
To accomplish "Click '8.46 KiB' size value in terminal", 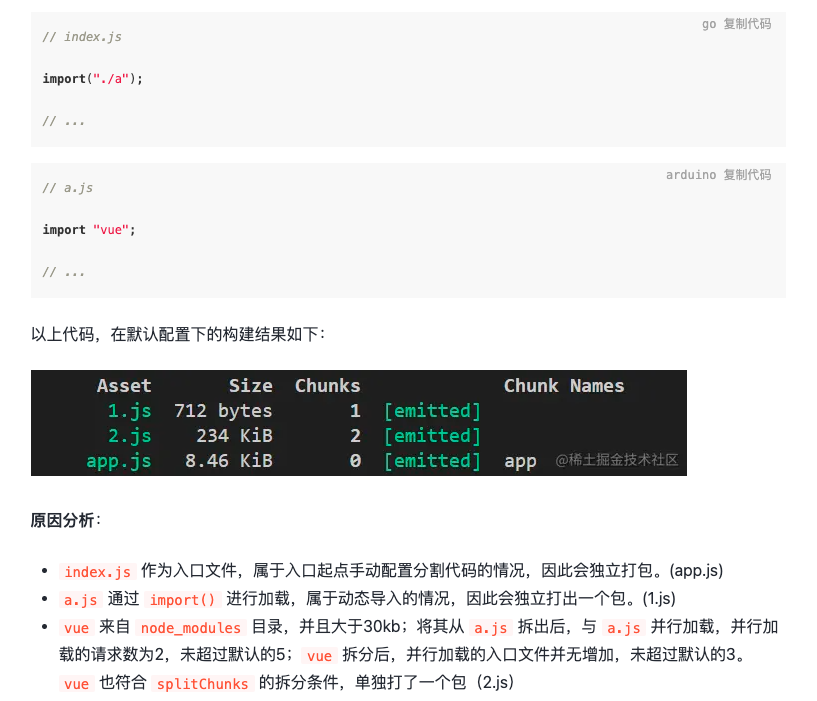I will 229,461.
